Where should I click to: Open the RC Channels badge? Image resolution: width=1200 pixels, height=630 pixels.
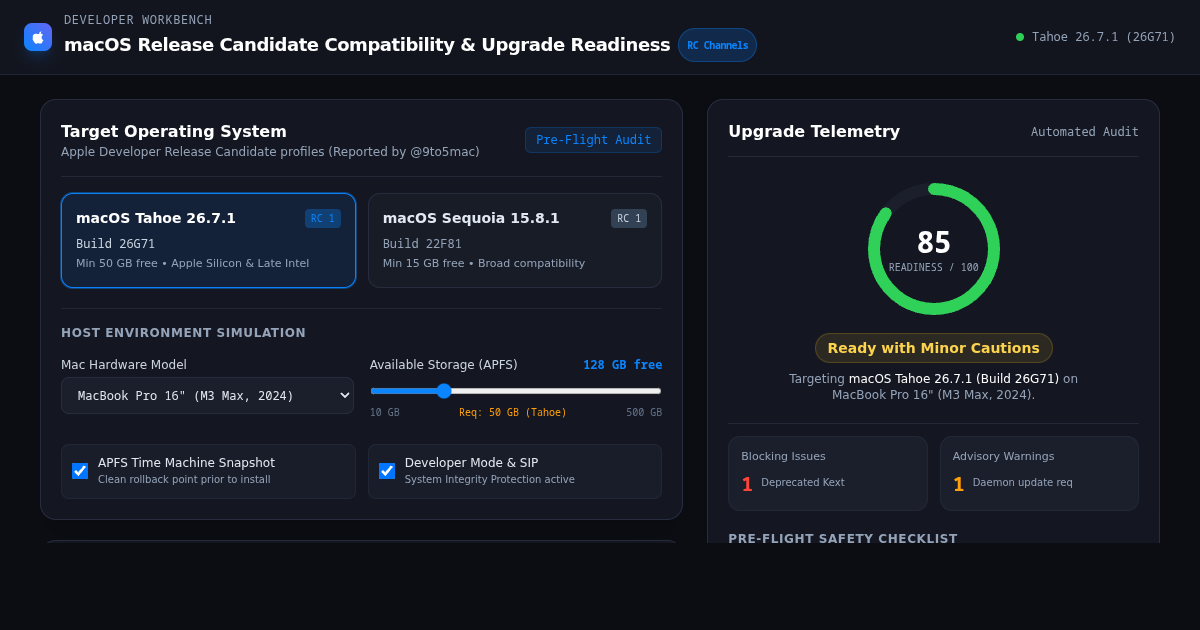pyautogui.click(x=717, y=45)
